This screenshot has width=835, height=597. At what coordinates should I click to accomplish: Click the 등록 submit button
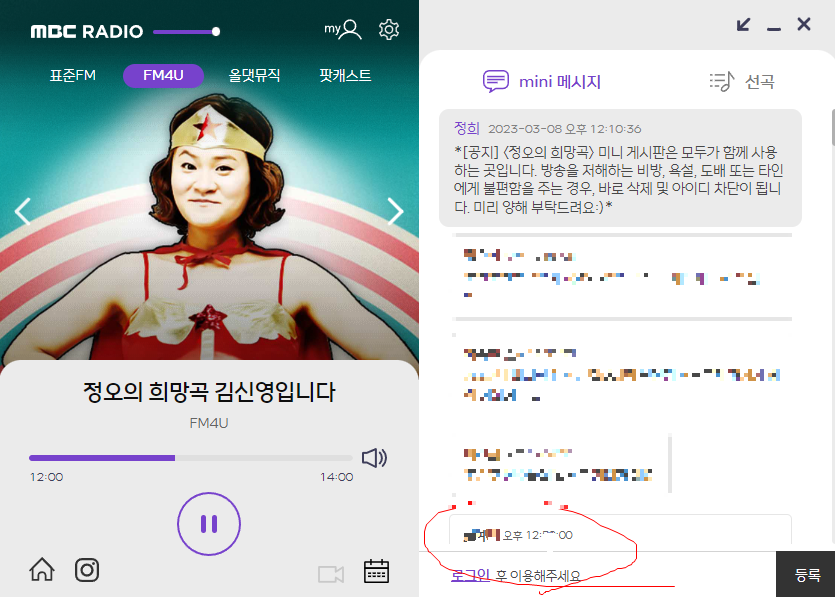point(806,574)
